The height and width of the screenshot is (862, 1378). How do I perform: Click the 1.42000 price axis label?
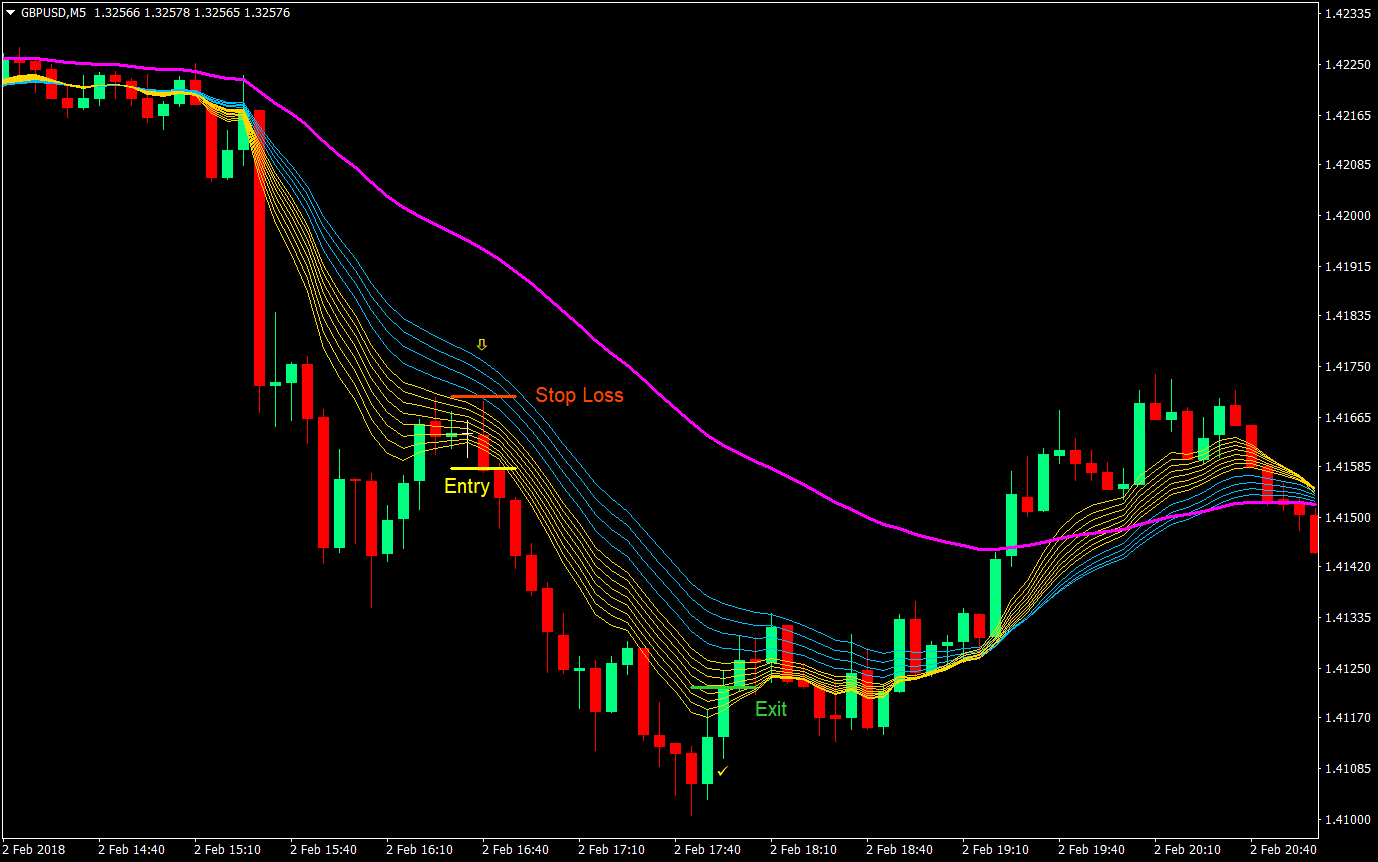click(1346, 216)
